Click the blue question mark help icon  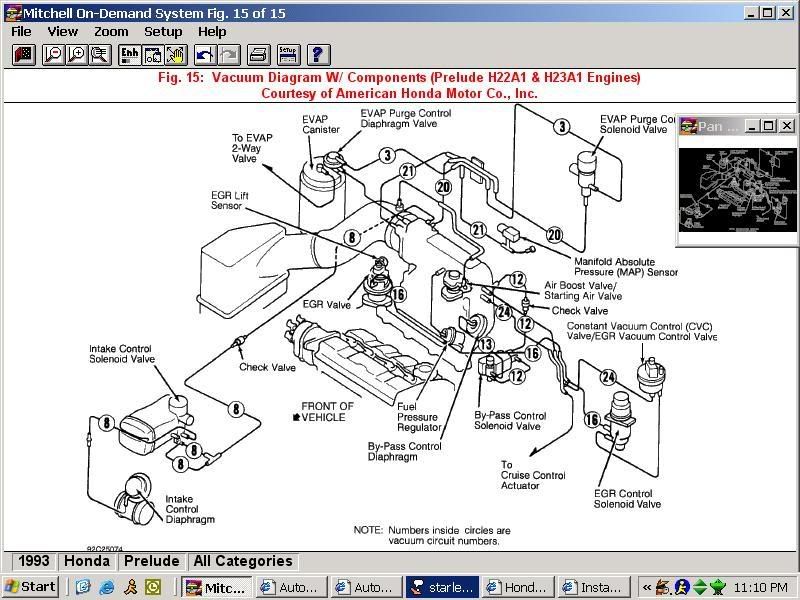pyautogui.click(x=318, y=55)
